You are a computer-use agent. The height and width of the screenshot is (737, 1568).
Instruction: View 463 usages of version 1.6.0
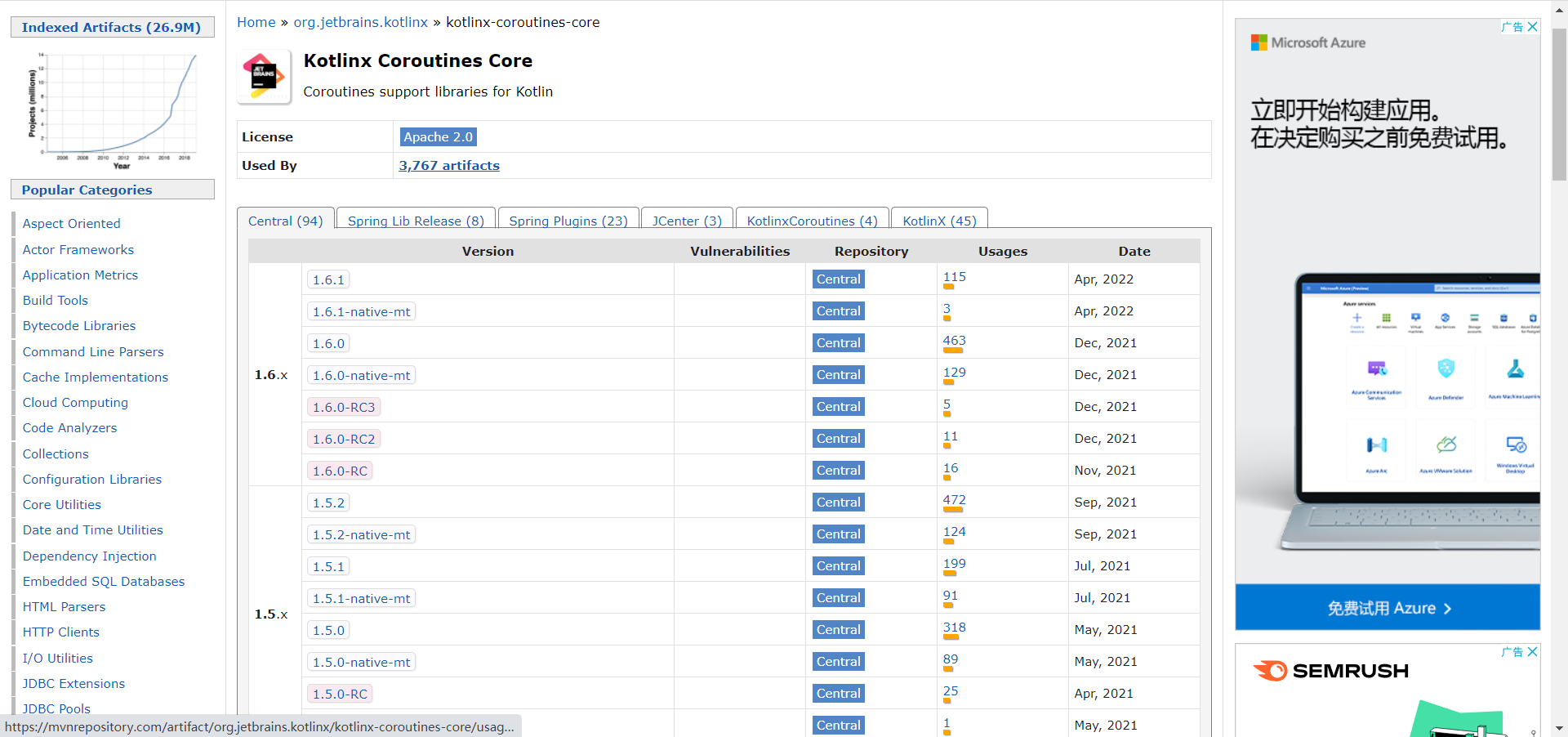coord(954,341)
